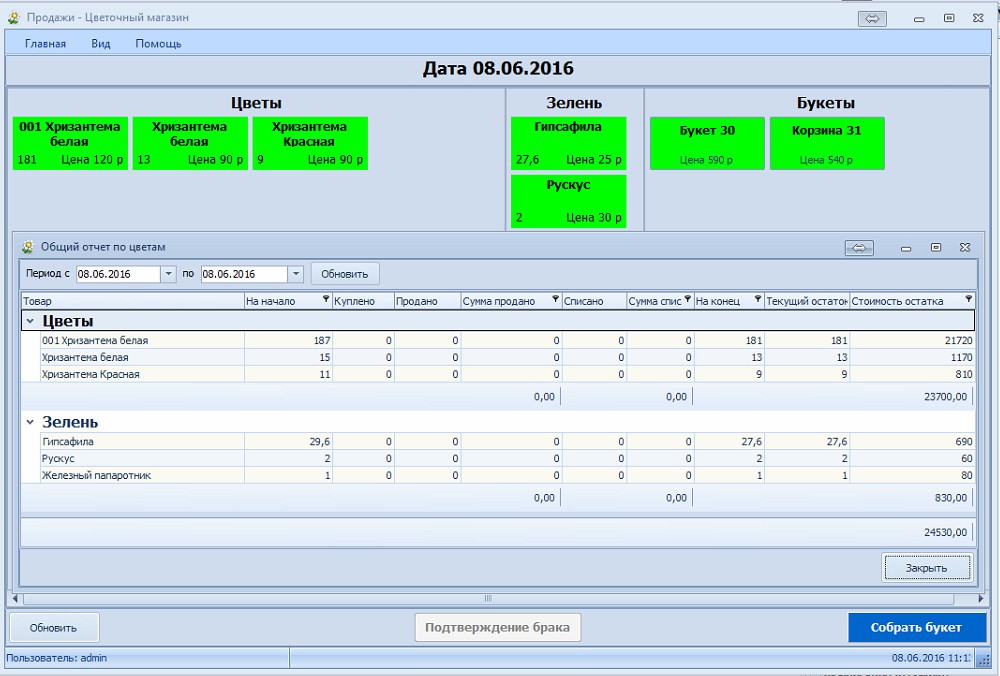Sort by the Продано column header

click(x=427, y=301)
